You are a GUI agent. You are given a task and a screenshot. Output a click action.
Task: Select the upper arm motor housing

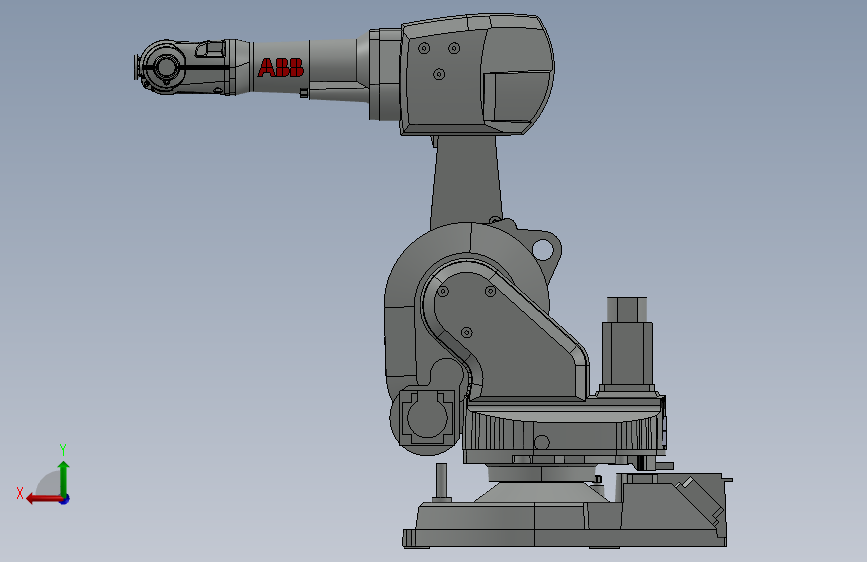click(477, 74)
